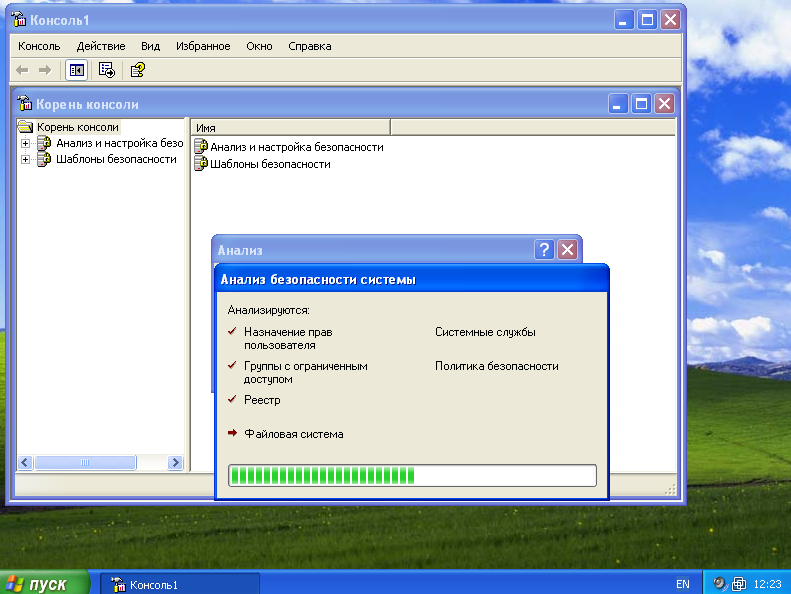This screenshot has width=791, height=594.
Task: Click the Системные службы text
Action: coord(485,332)
